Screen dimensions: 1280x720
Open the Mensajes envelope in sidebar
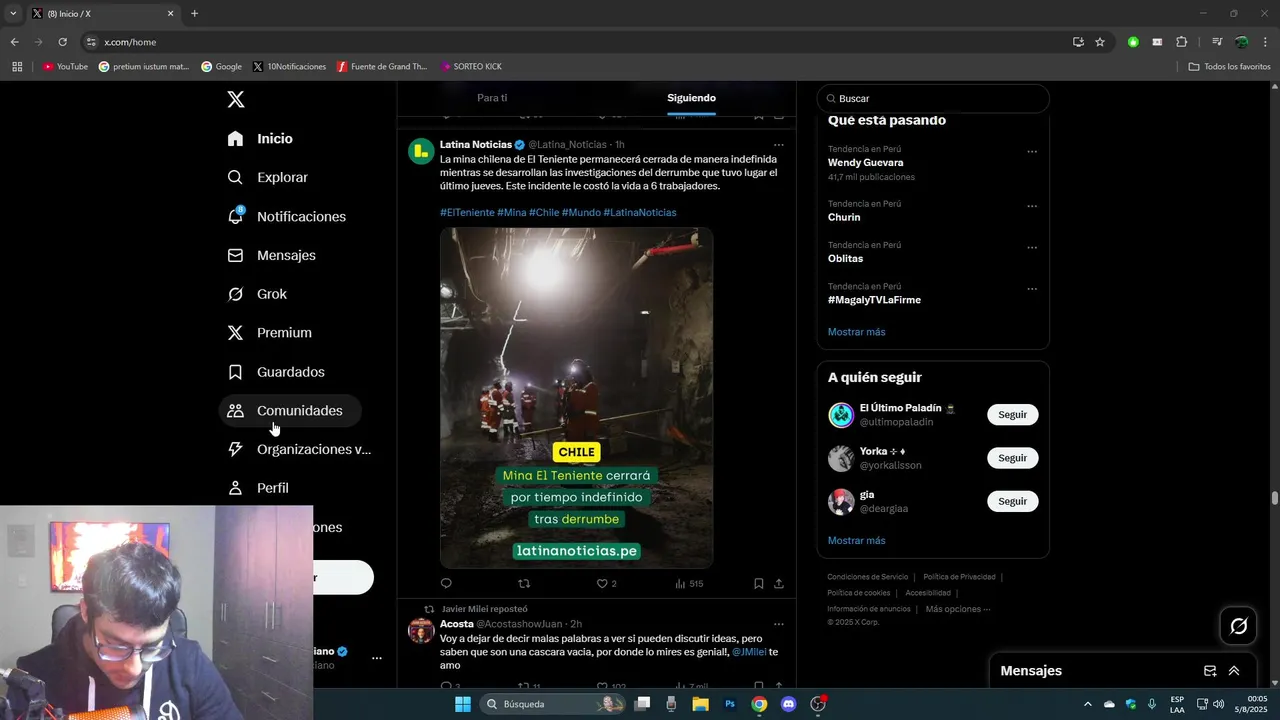(x=272, y=255)
